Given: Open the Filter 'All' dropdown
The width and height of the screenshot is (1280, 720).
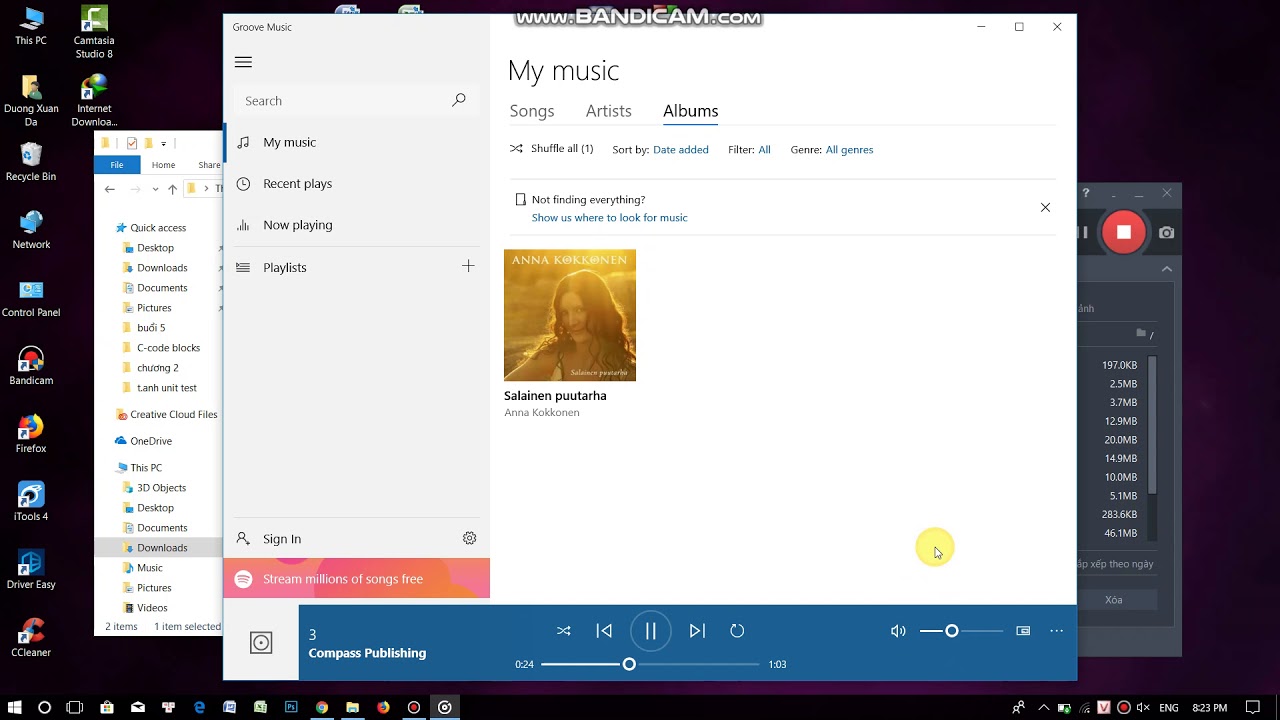Looking at the screenshot, I should pyautogui.click(x=764, y=149).
